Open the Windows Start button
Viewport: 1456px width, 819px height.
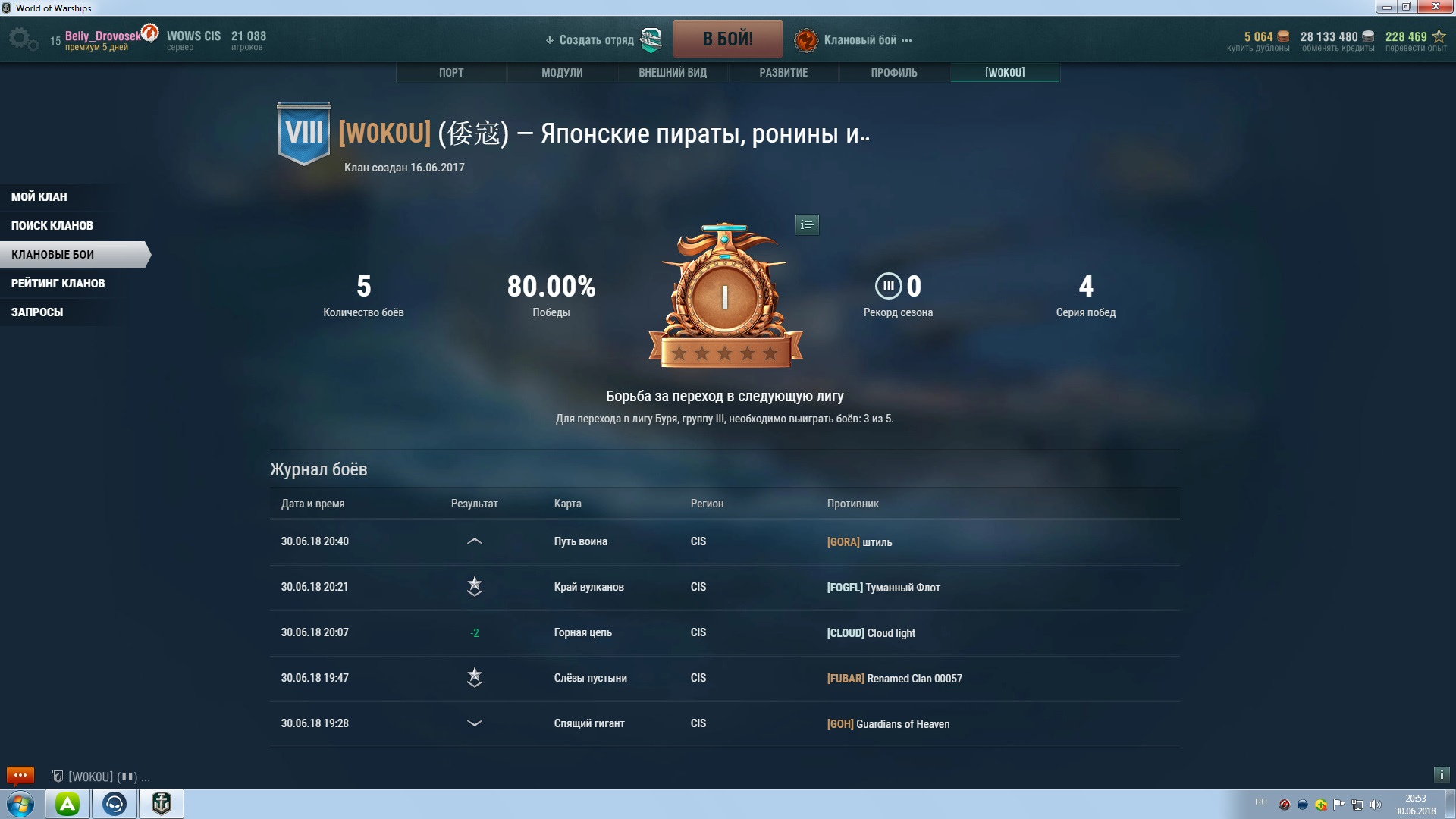click(x=20, y=804)
